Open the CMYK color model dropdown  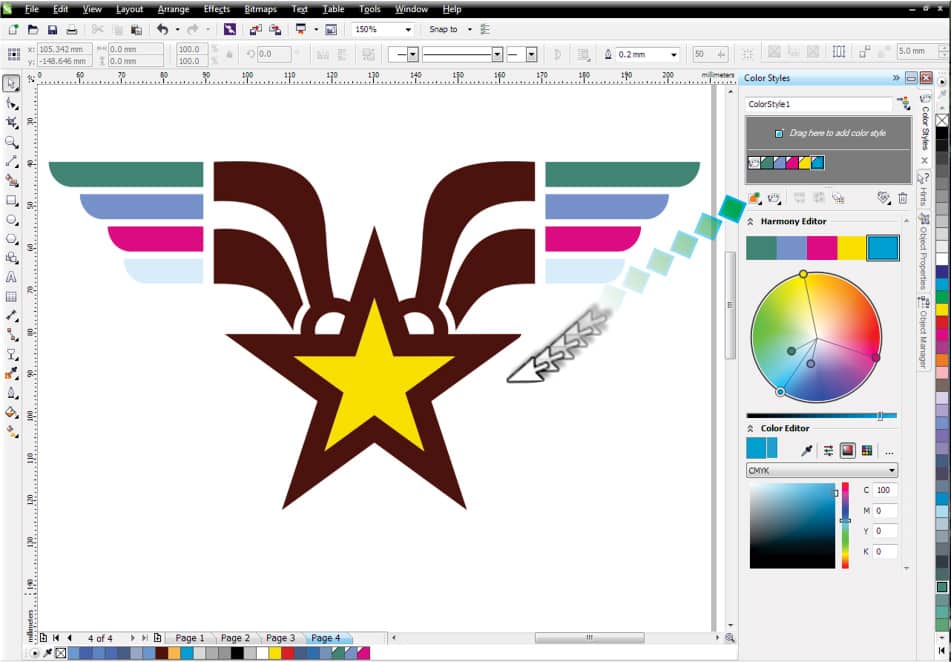tap(821, 470)
